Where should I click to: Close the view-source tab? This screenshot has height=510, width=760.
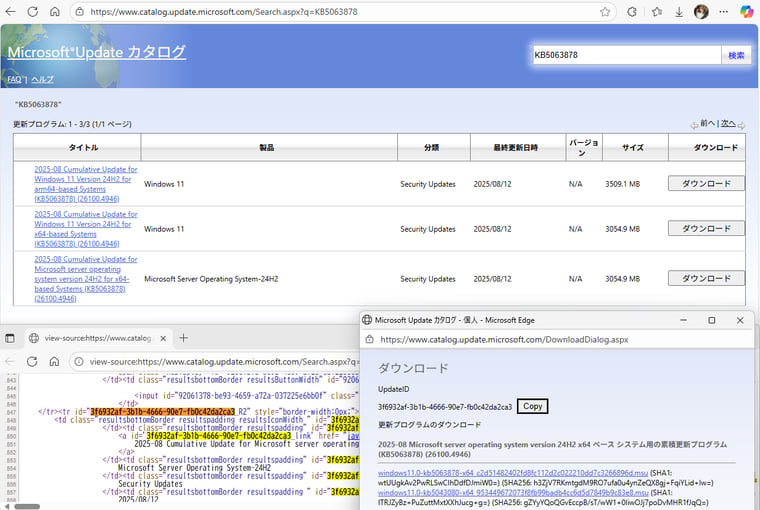pyautogui.click(x=163, y=338)
